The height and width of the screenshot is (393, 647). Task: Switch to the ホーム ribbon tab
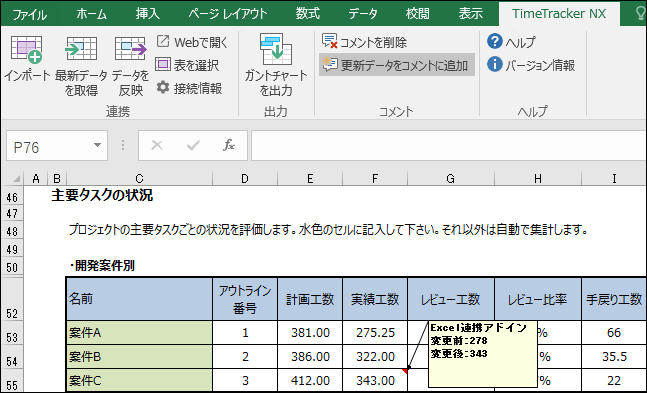pyautogui.click(x=92, y=14)
